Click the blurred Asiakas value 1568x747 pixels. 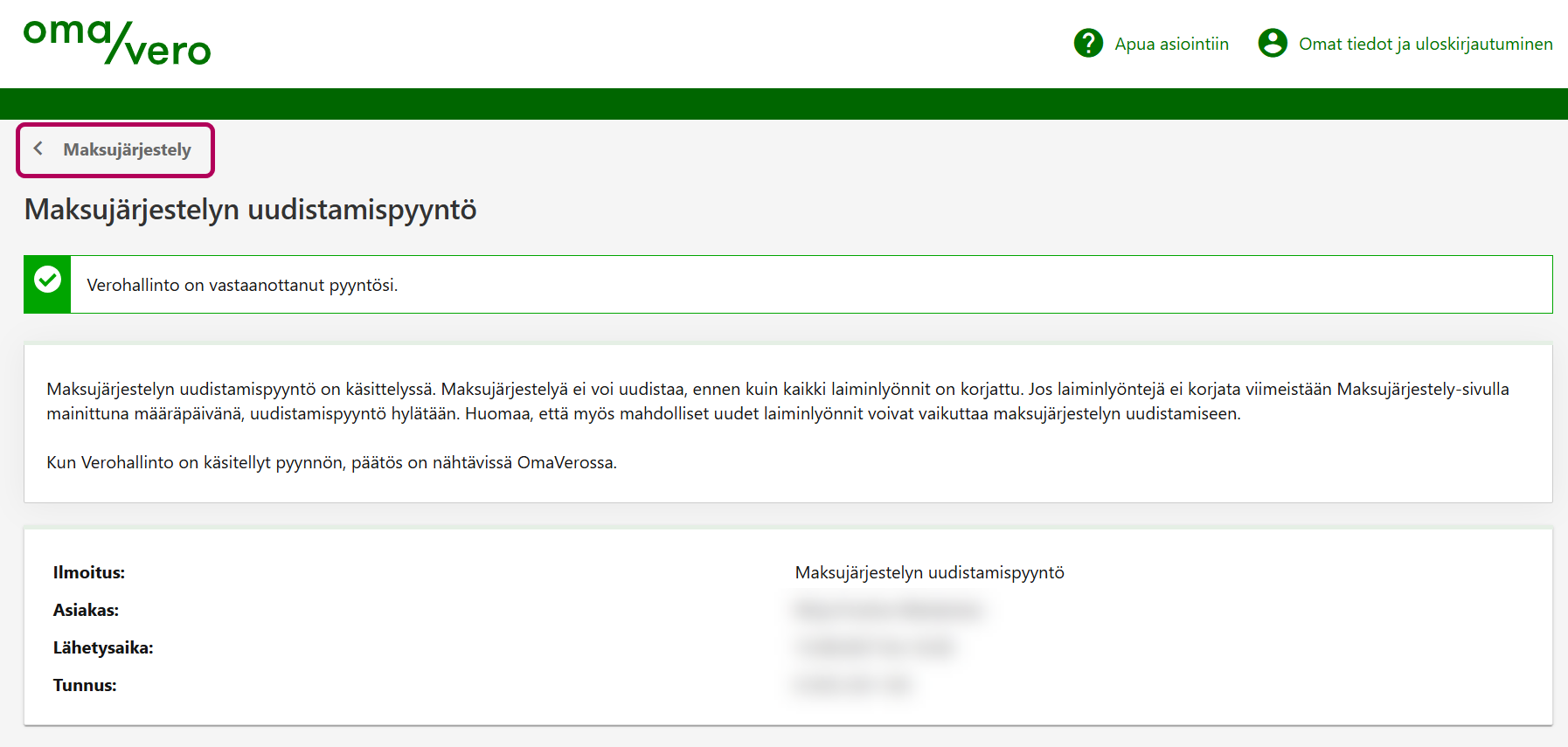click(888, 610)
